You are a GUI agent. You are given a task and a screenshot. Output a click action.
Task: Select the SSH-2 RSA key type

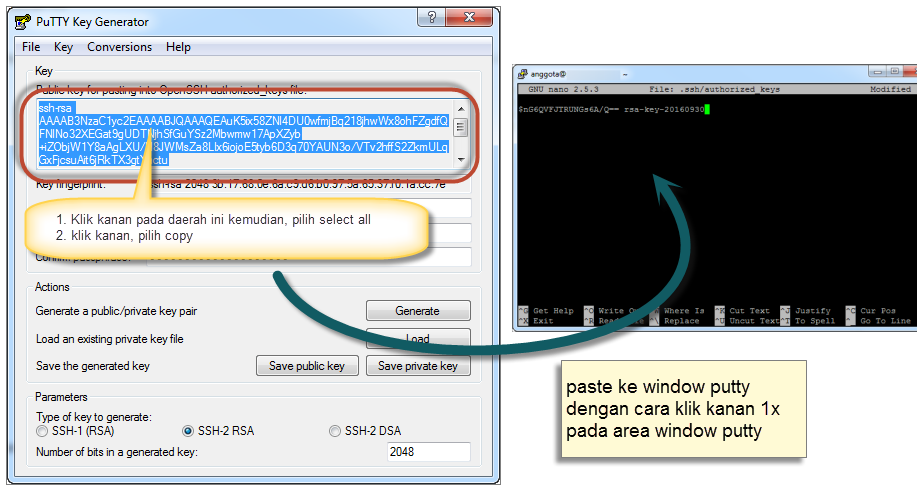[188, 431]
